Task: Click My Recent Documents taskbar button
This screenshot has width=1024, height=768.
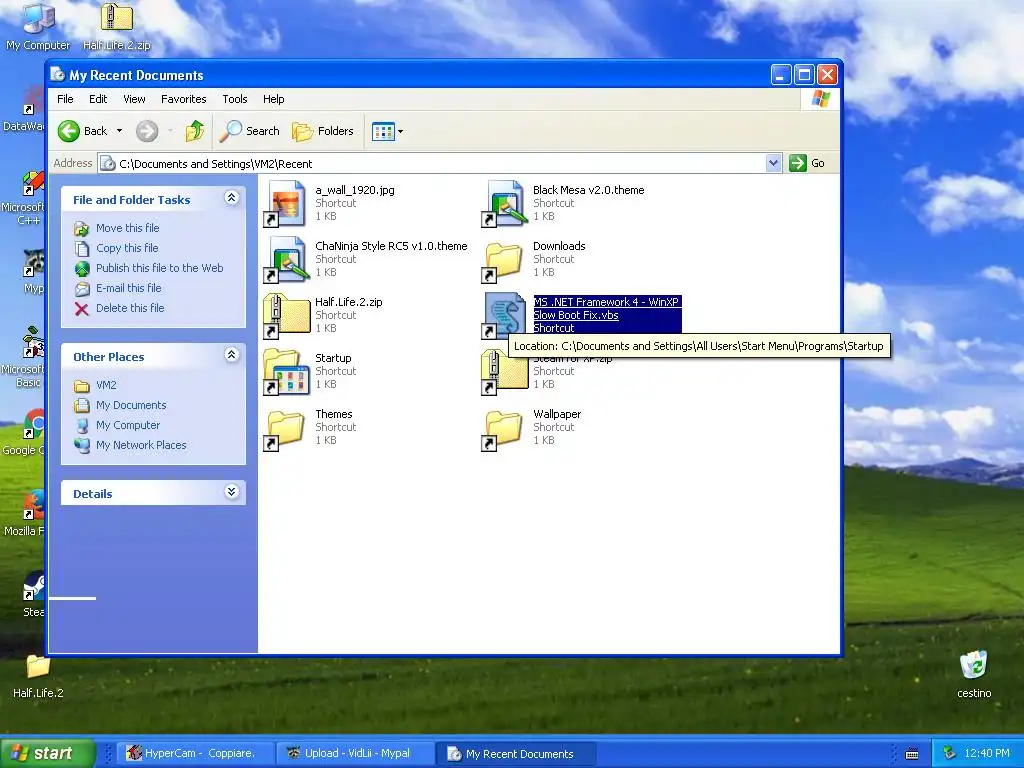Action: pyautogui.click(x=516, y=754)
